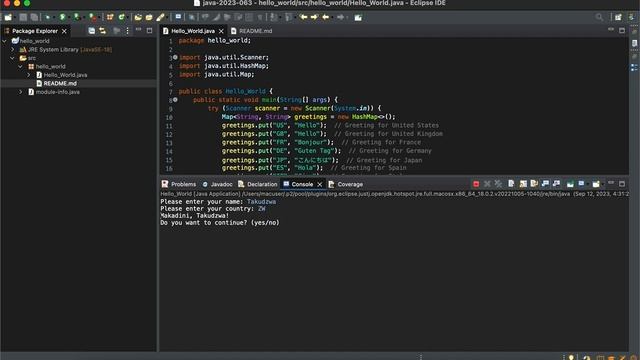The height and width of the screenshot is (360, 640).
Task: Click the Search pencil/flashlight toolbar icon
Action: (160, 17)
